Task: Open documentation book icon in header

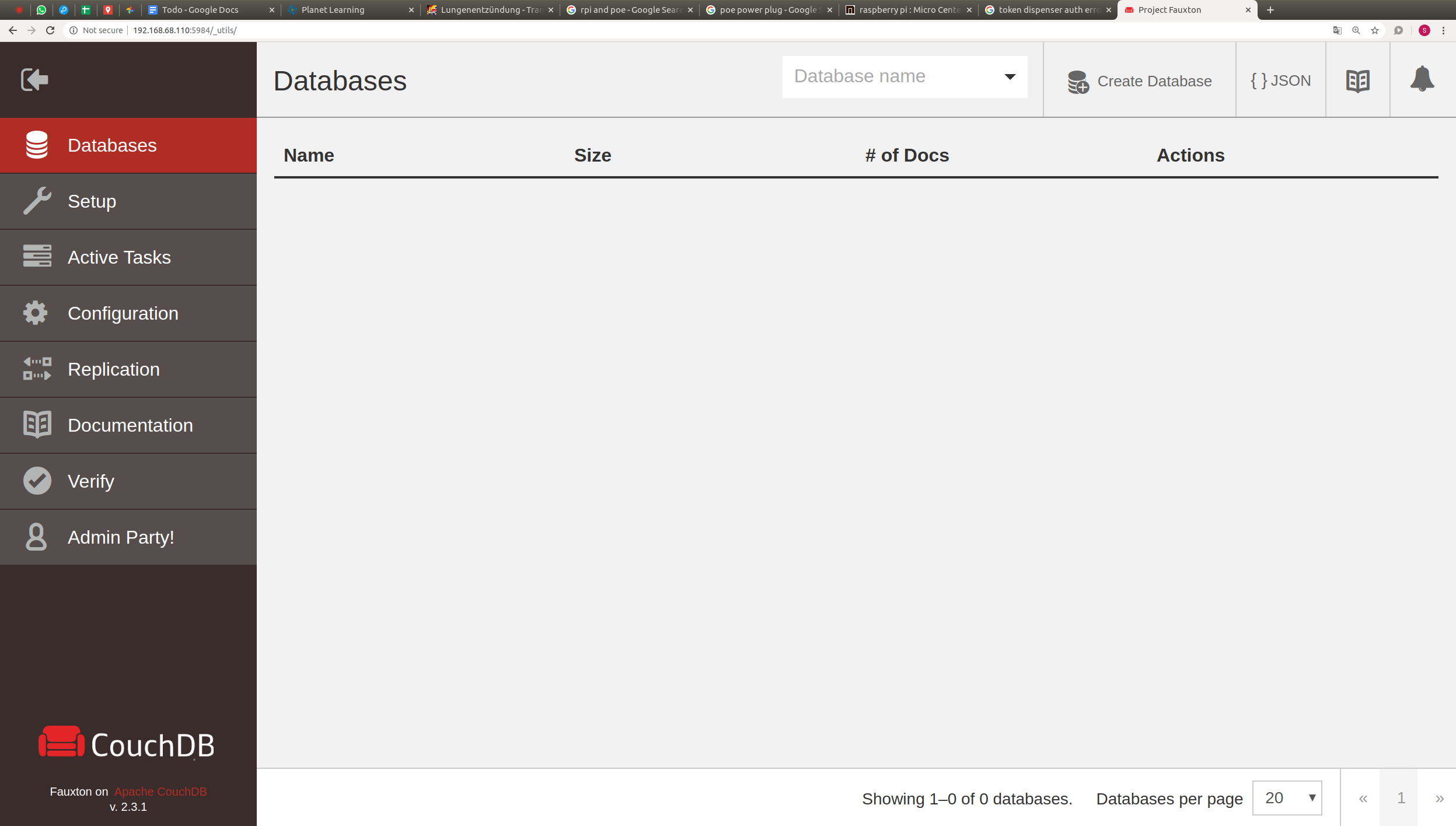Action: click(1357, 80)
